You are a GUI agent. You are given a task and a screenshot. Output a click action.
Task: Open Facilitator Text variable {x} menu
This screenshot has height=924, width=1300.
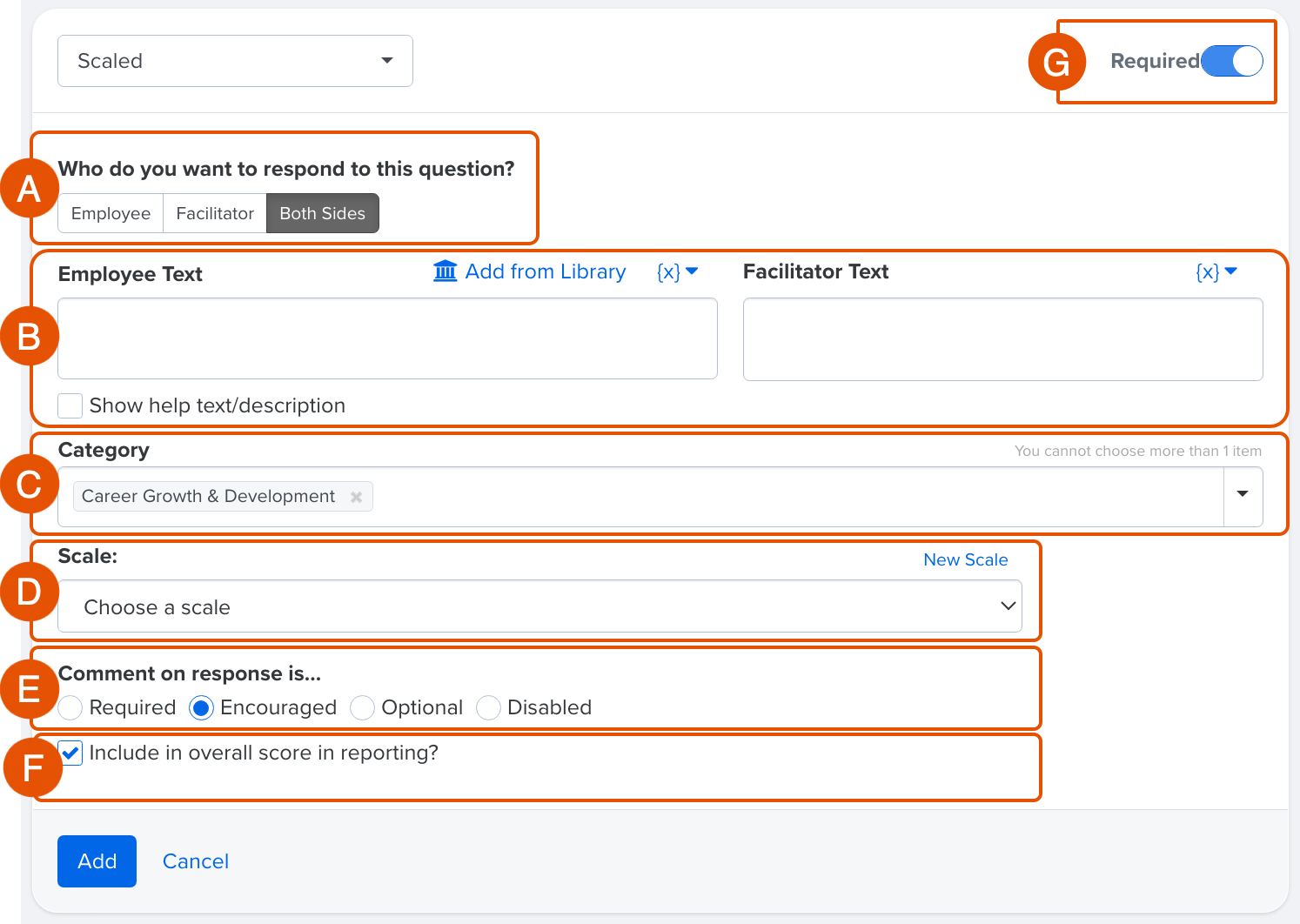[x=1216, y=271]
